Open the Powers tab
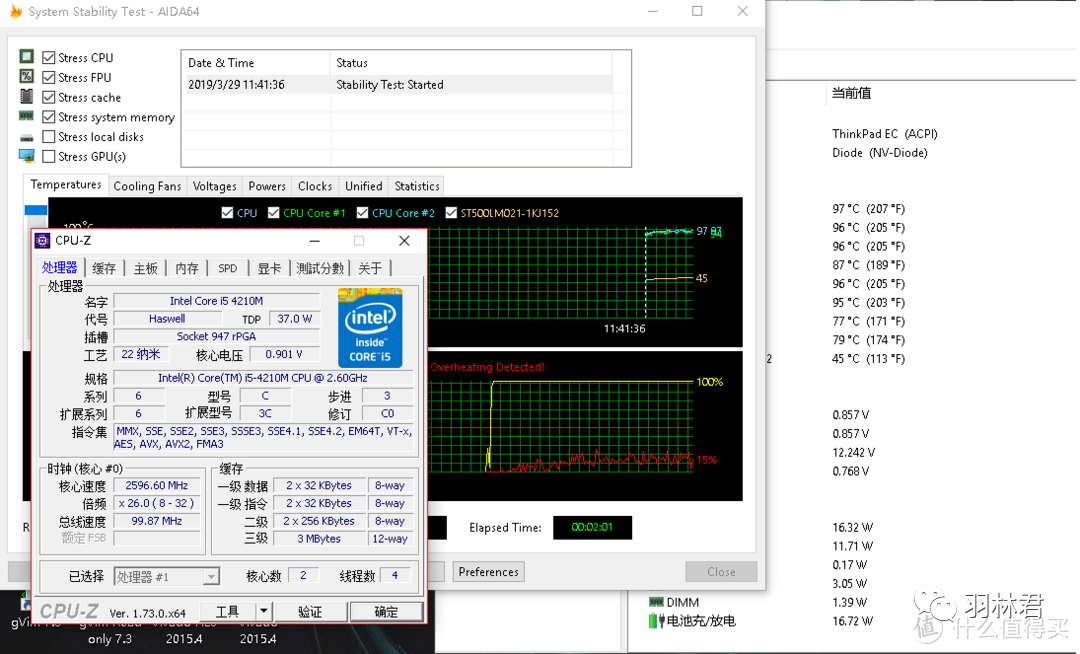 tap(267, 186)
